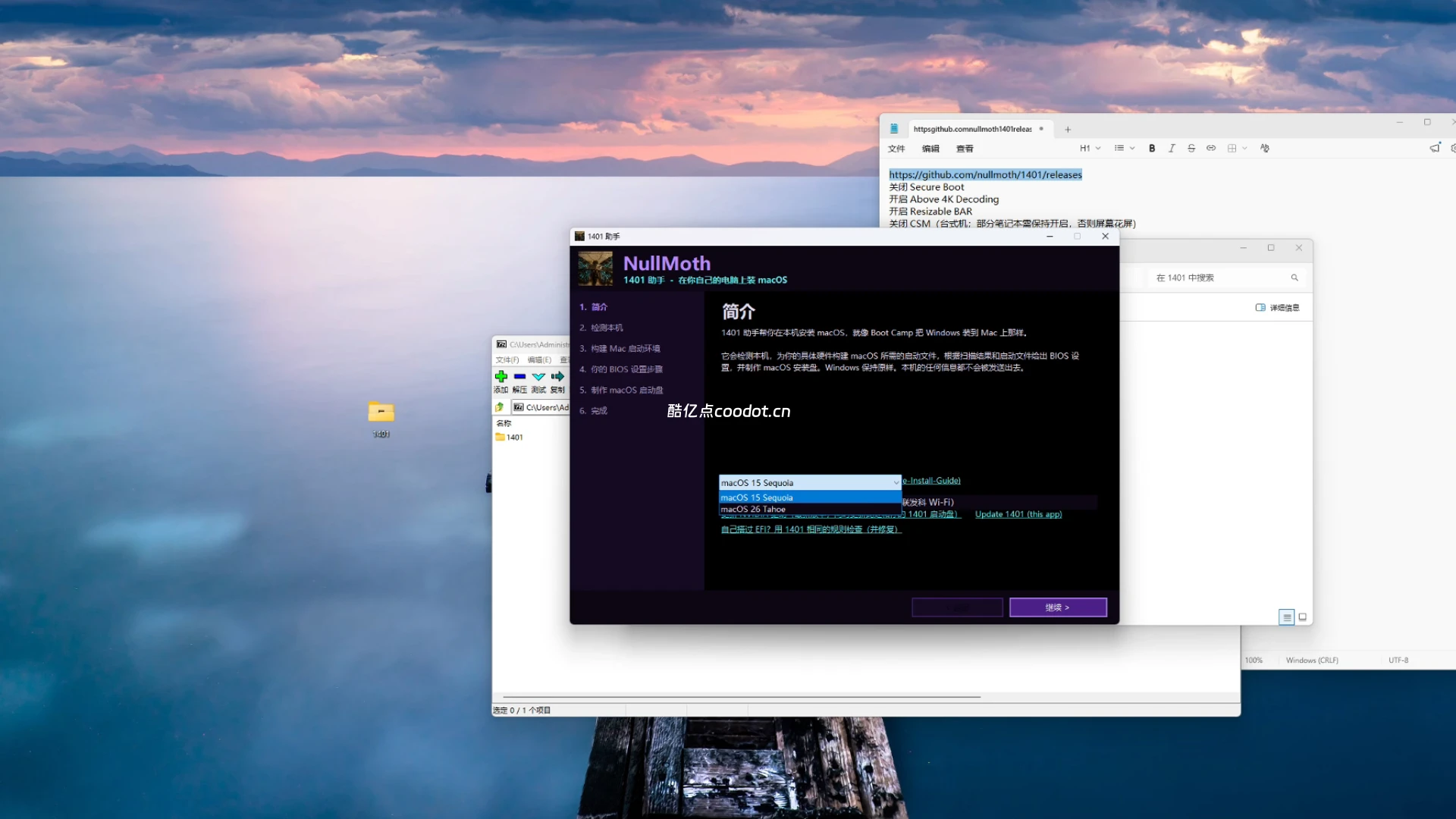Open the table dropdown in Notepad
1456x819 pixels.
pyautogui.click(x=1237, y=149)
